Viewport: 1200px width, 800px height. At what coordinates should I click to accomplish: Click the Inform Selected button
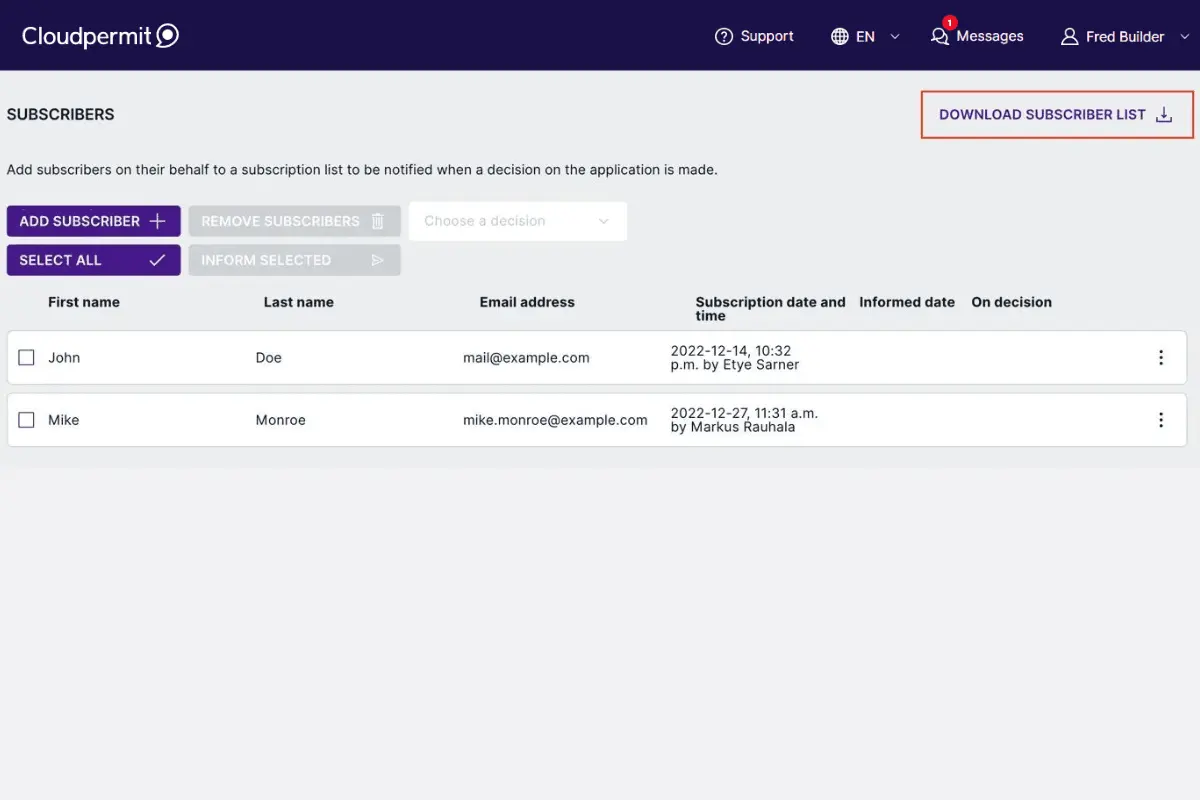point(295,260)
